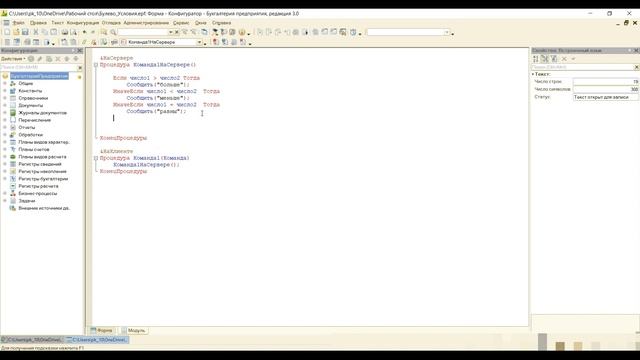Click the Число строк value field
Viewport: 640px width, 360px height.
coord(606,82)
